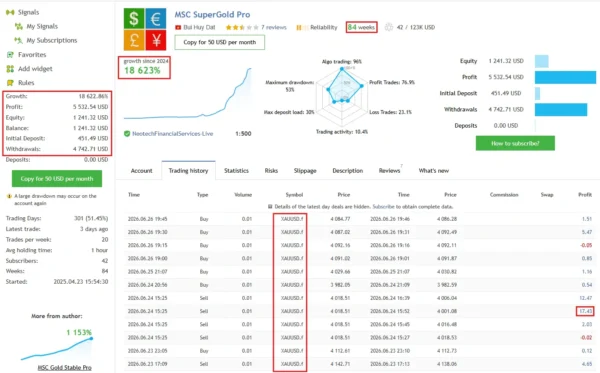Open author Bui Huy Dat profile
600x373 pixels.
[199, 28]
